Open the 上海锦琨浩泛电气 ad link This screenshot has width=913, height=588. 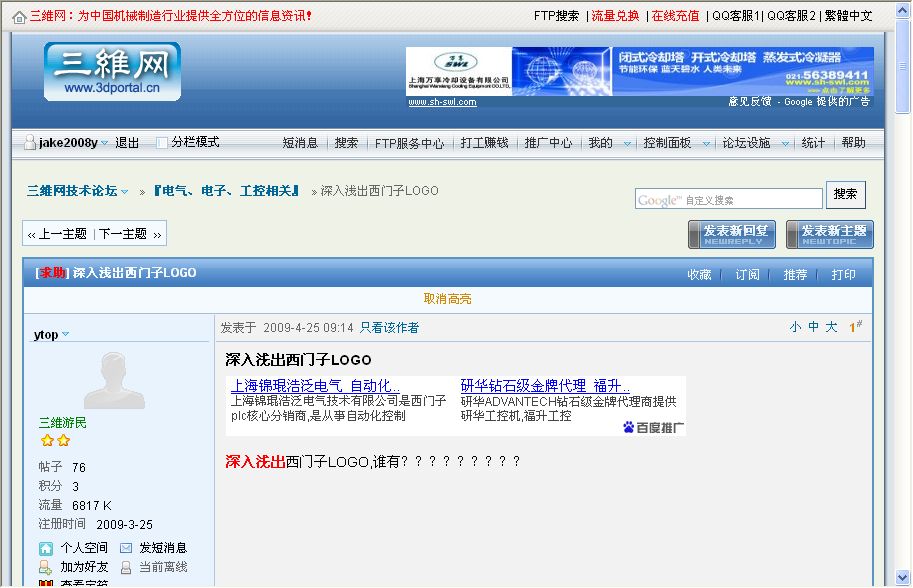click(315, 385)
